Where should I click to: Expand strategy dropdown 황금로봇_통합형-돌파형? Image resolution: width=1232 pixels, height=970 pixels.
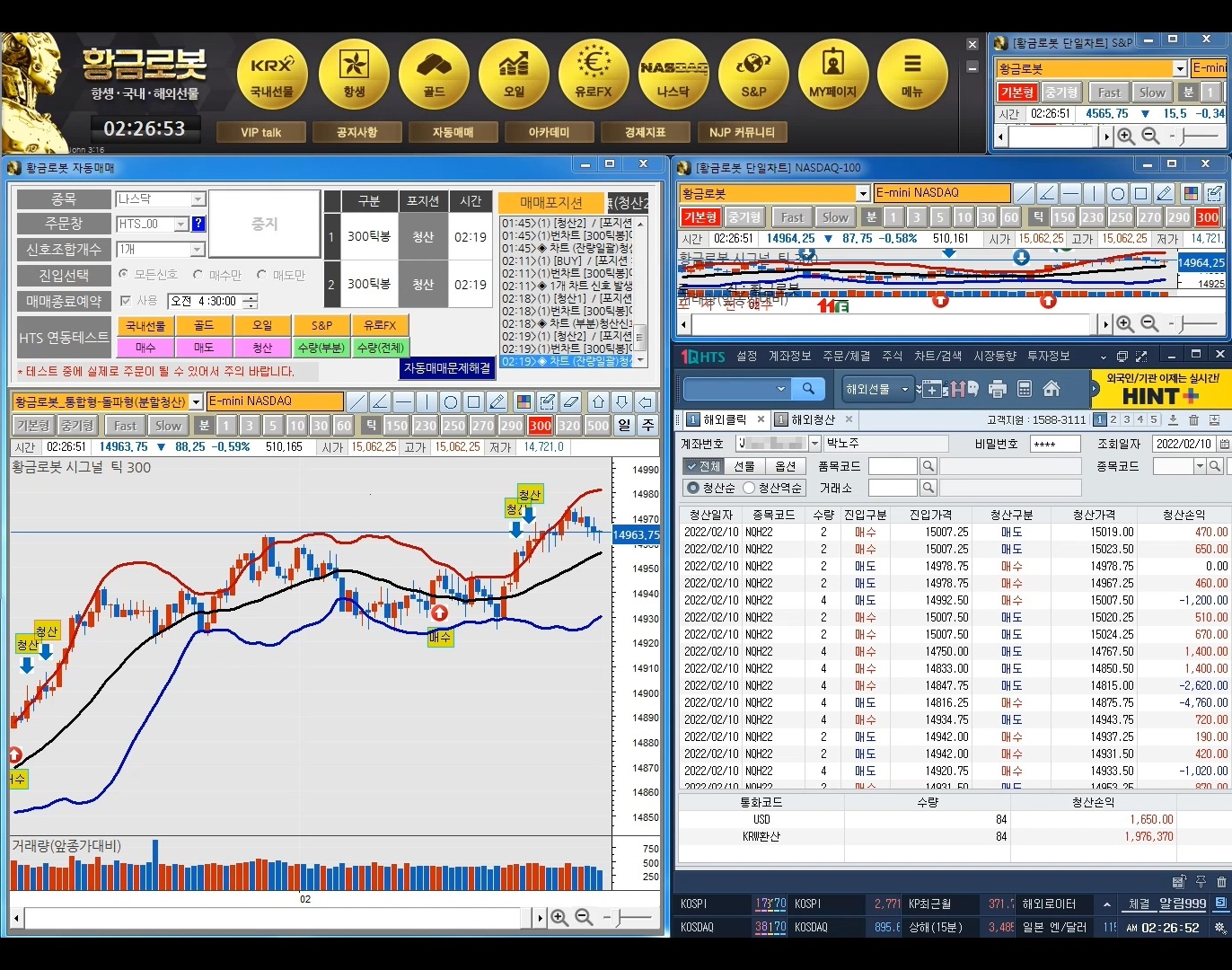[196, 401]
